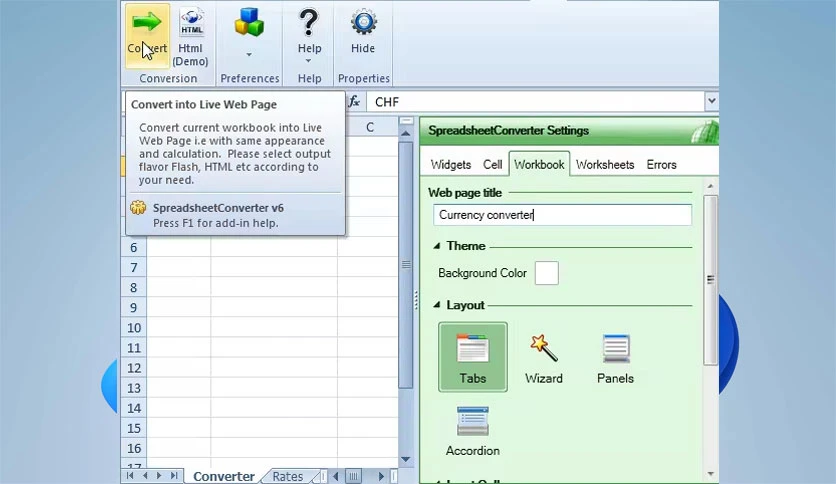The height and width of the screenshot is (484, 836).
Task: Open the Worksheets settings tab
Action: pyautogui.click(x=605, y=165)
